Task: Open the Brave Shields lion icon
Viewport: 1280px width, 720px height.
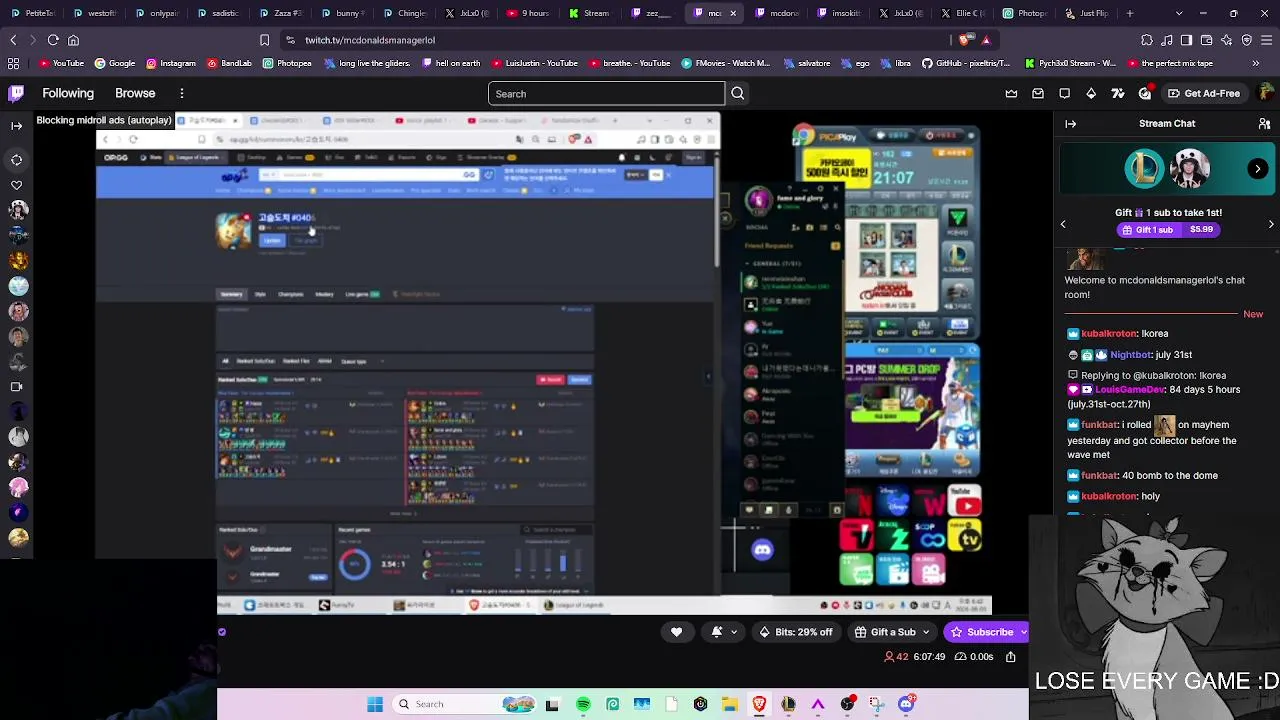Action: click(964, 40)
